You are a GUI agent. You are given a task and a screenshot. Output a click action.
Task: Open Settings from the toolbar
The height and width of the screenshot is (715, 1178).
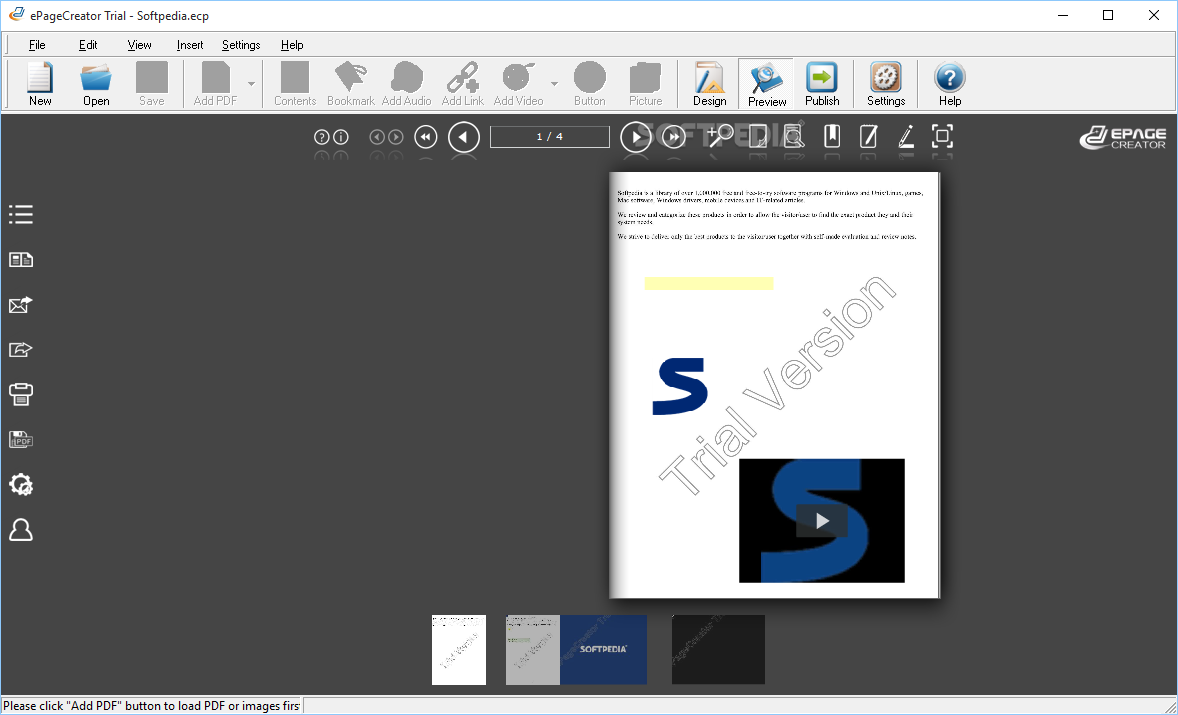pyautogui.click(x=886, y=84)
